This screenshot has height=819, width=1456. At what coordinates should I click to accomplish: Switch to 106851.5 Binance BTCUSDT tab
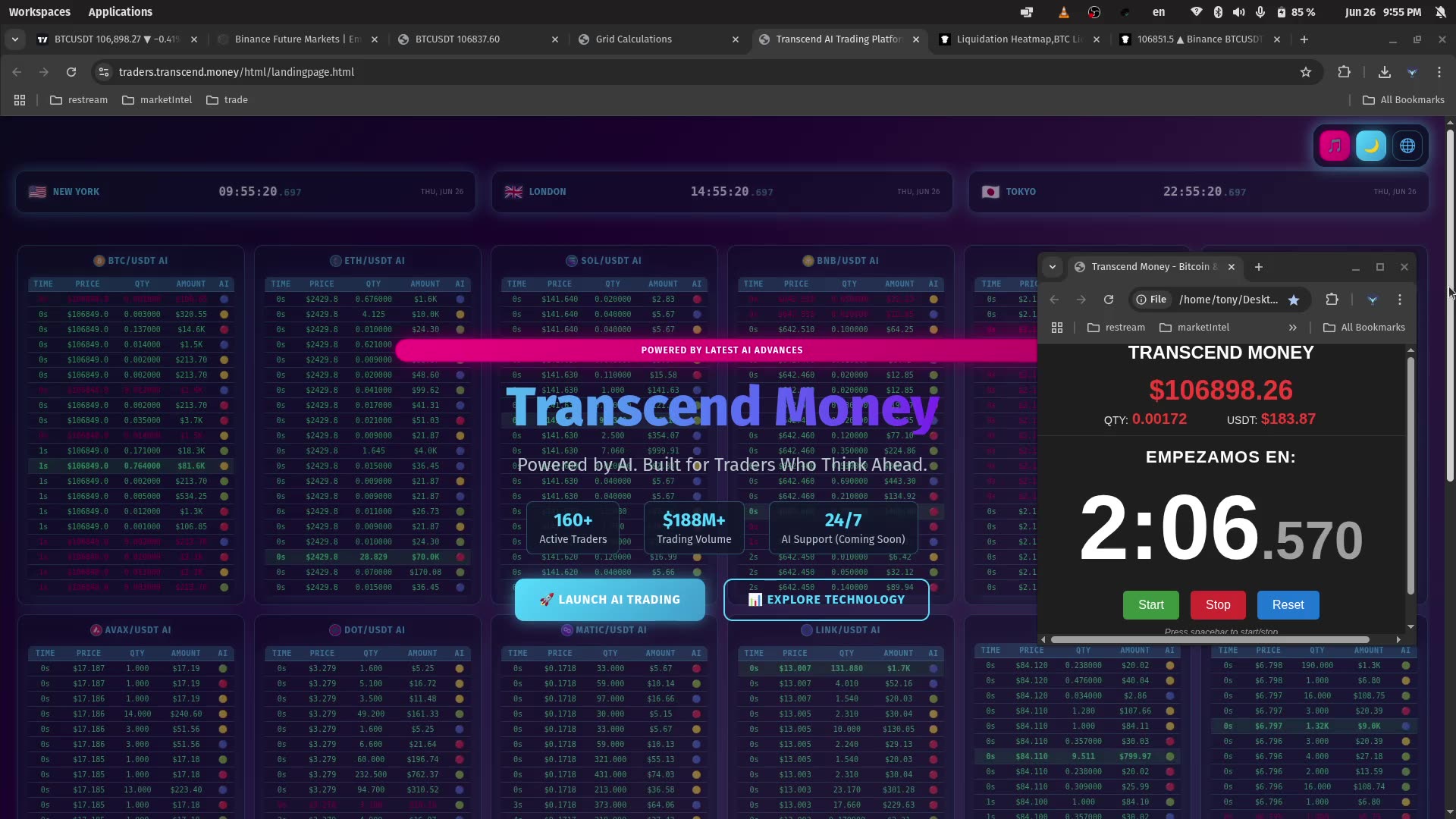(1200, 39)
